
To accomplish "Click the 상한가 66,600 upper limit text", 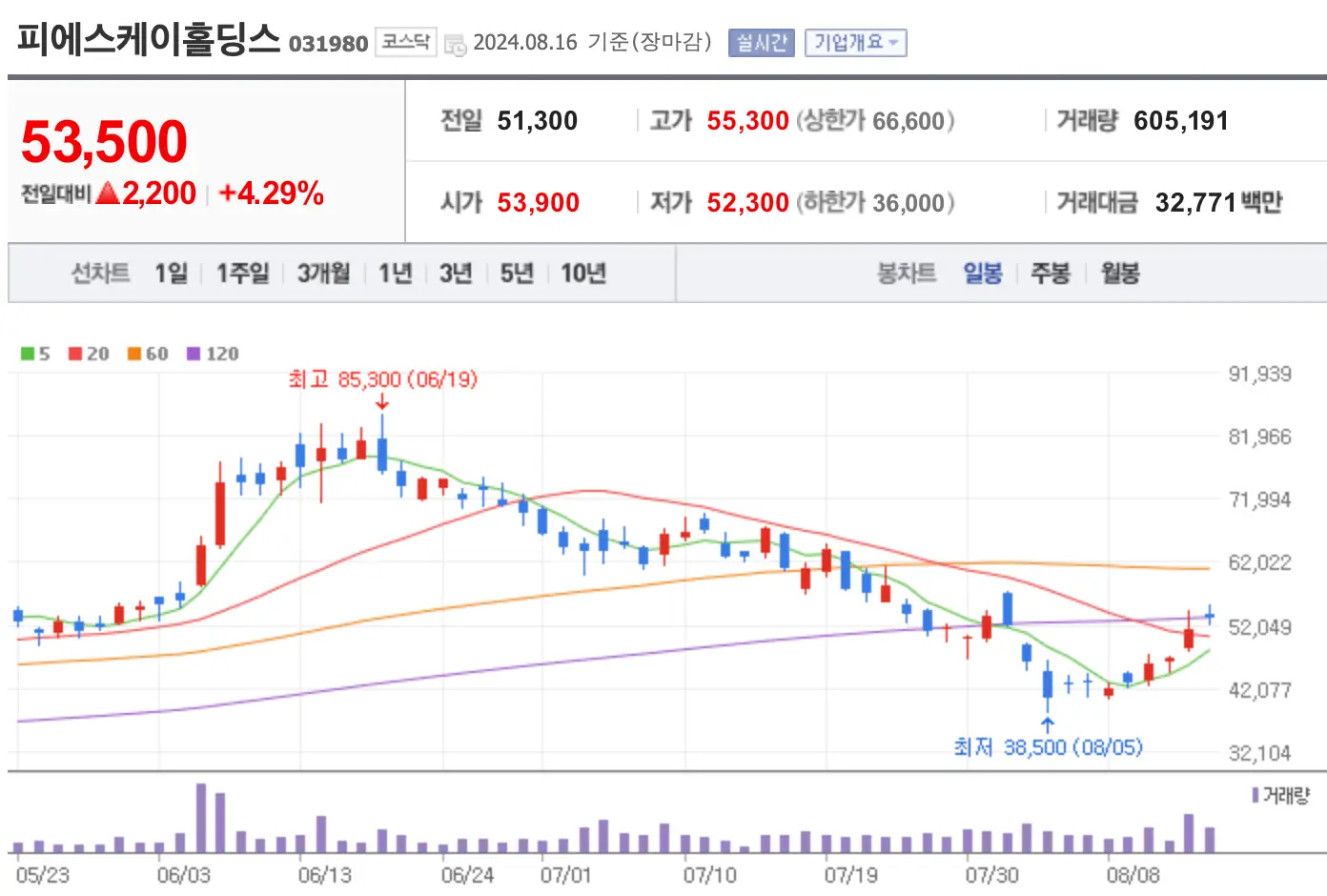I will pos(875,121).
